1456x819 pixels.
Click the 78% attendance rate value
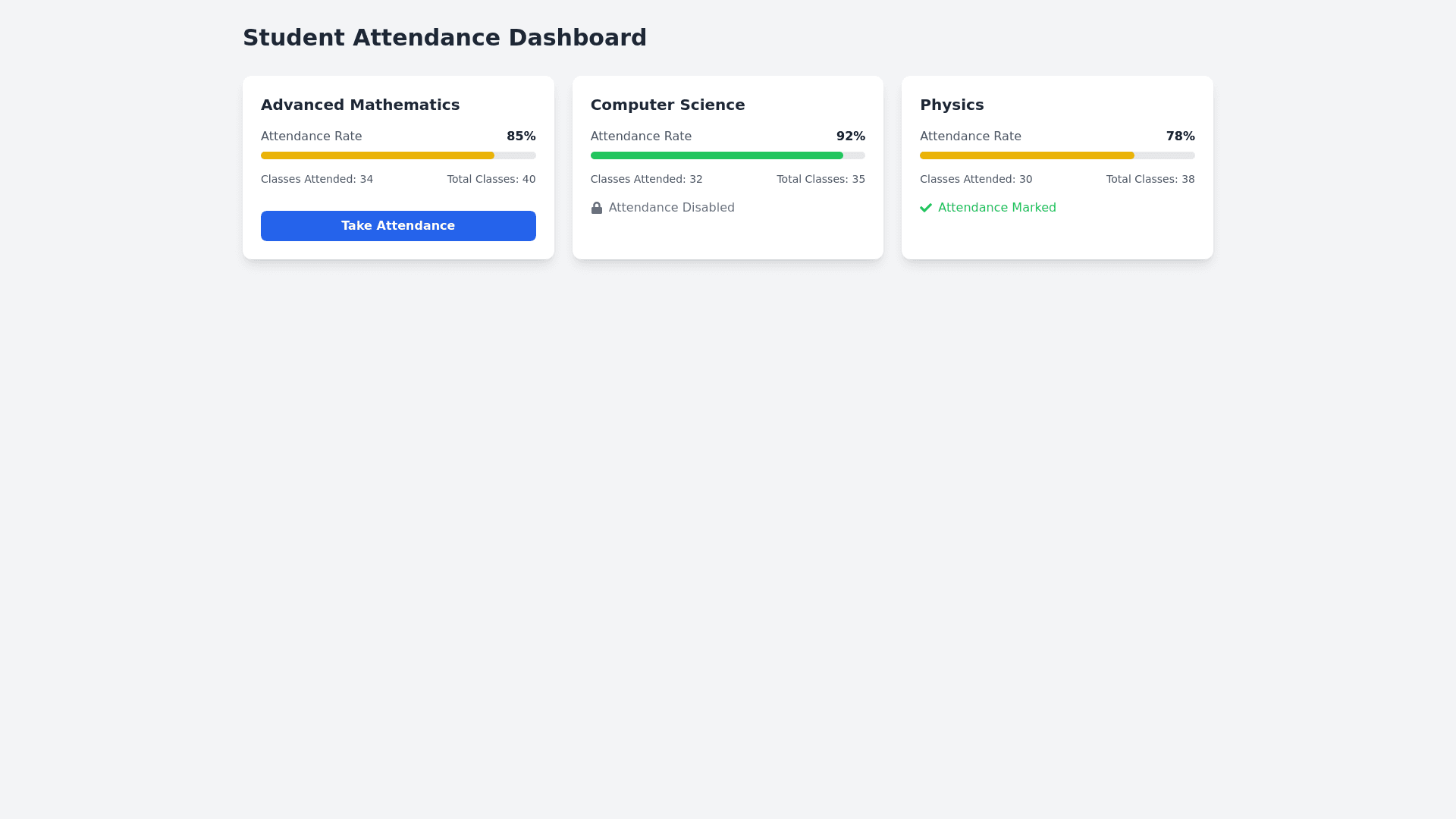1180,136
